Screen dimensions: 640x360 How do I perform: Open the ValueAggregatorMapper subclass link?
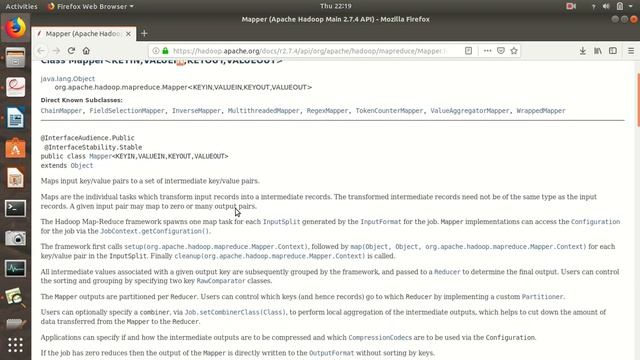[x=470, y=111]
